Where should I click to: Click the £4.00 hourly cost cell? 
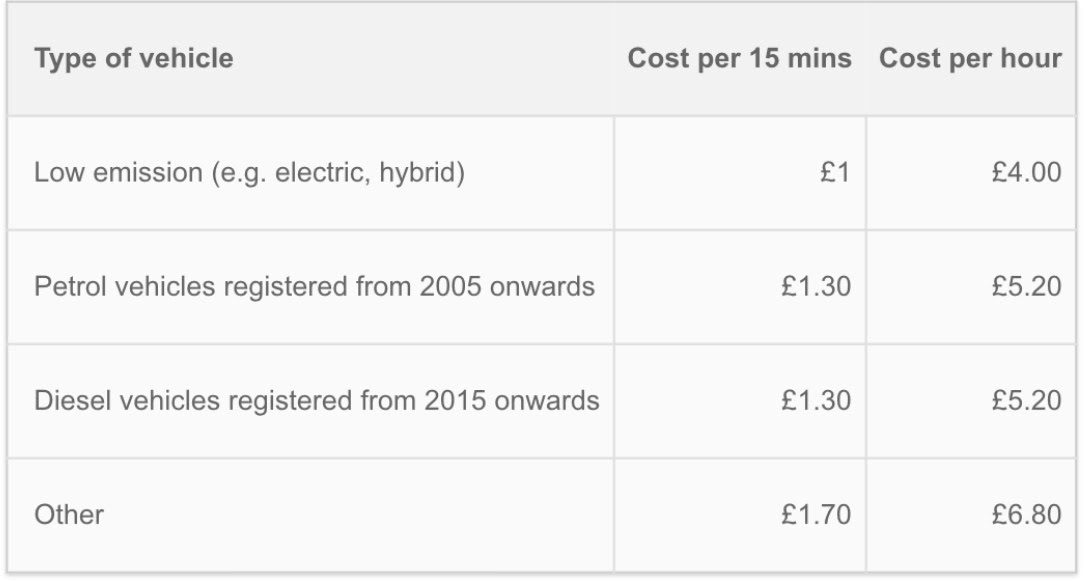[1026, 173]
